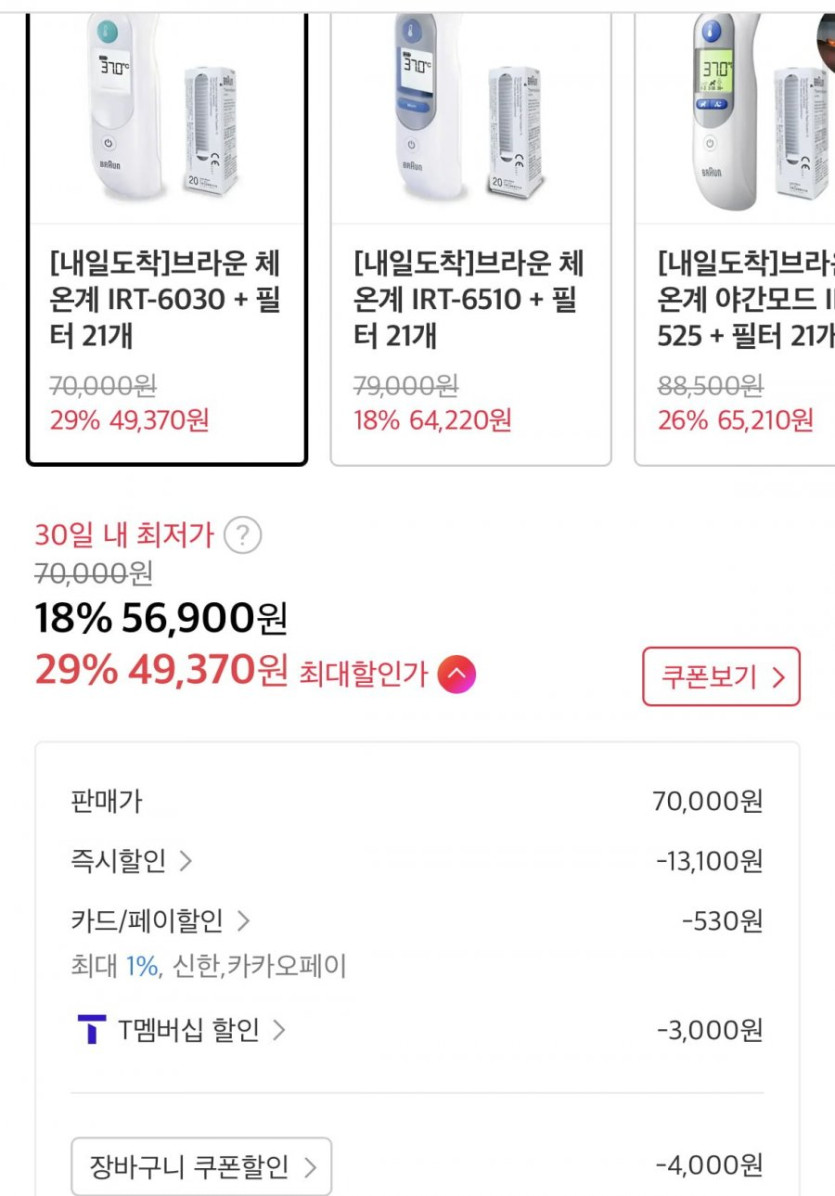Open the 장바구니 쿠폰할인 button
Viewport: 835px width, 1196px height.
201,1166
